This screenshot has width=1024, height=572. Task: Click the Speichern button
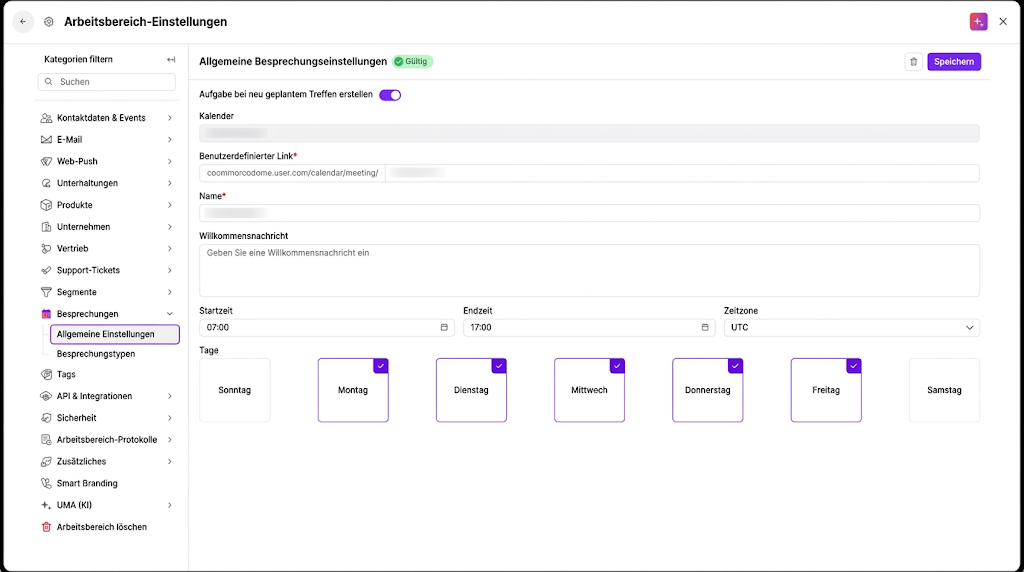(954, 61)
